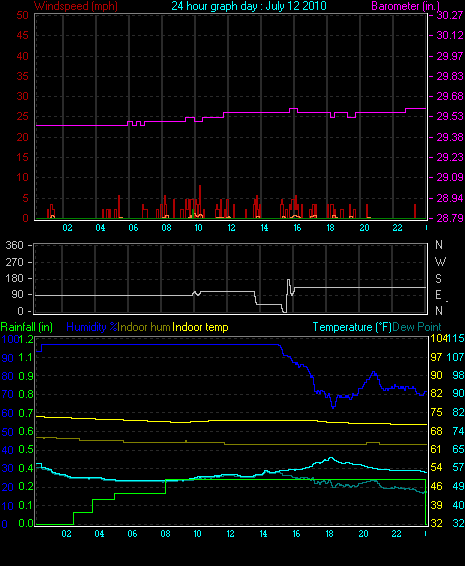Click the 104 indoor temp scale value

click(438, 338)
